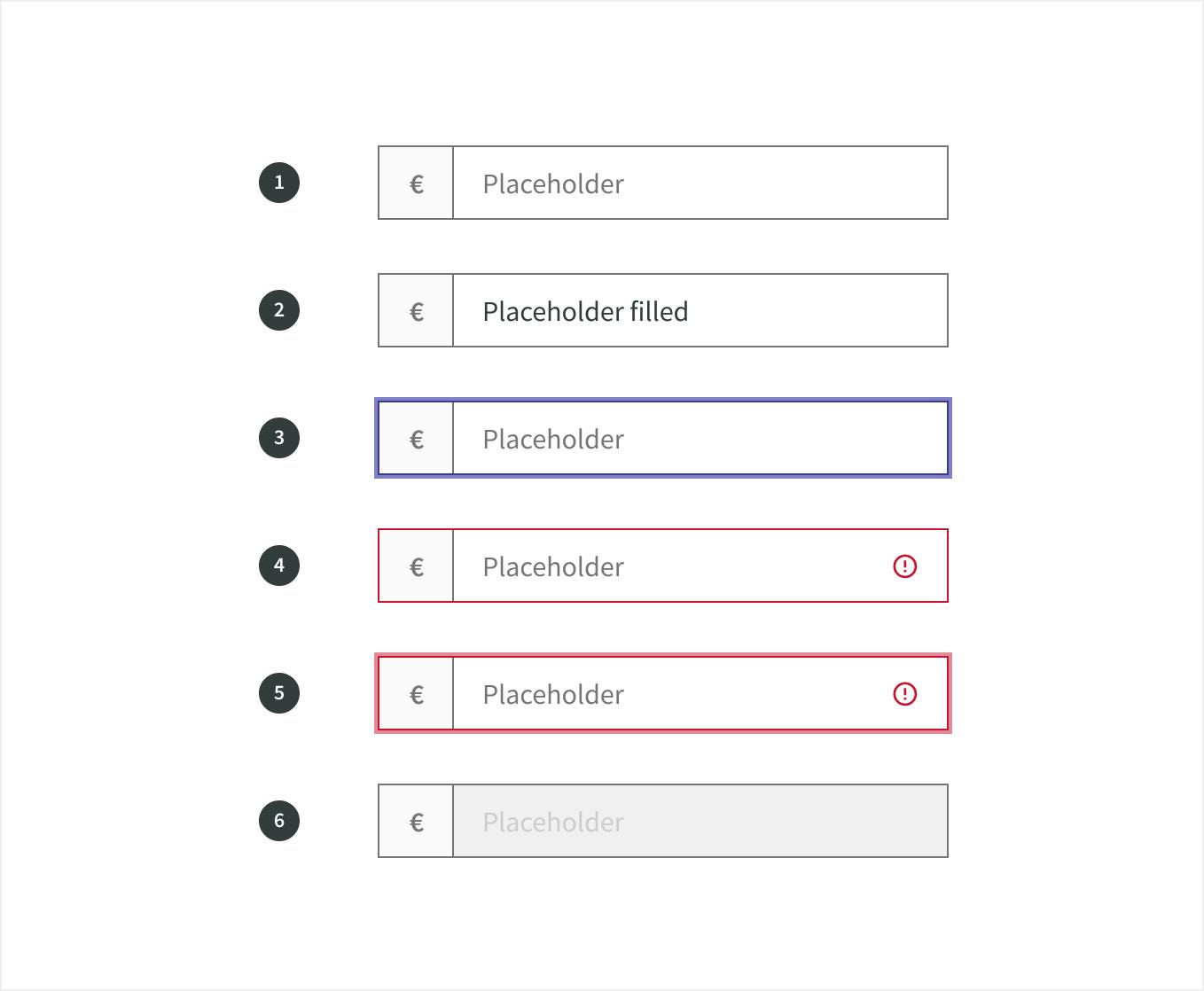Click the euro icon beside 'Placeholder filled'
Screen dimensions: 1204x991
[x=417, y=311]
